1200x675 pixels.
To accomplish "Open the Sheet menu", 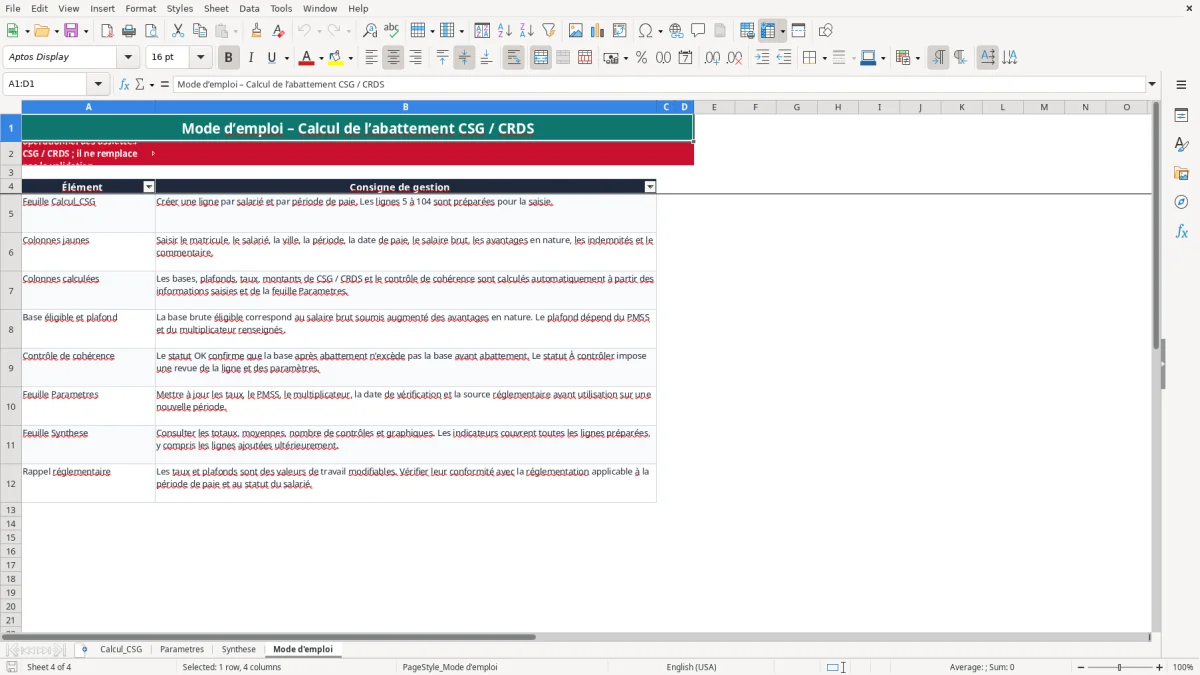I will point(216,8).
